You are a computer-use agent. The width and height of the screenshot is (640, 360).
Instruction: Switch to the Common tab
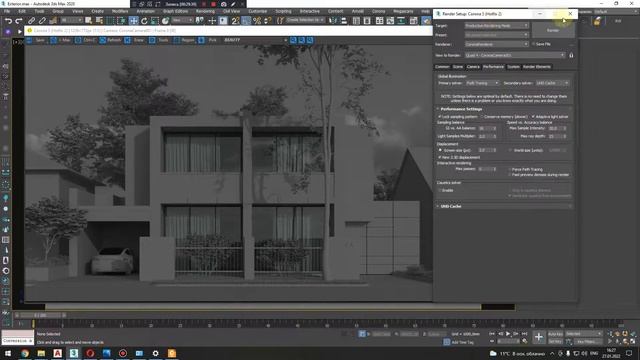tap(442, 67)
